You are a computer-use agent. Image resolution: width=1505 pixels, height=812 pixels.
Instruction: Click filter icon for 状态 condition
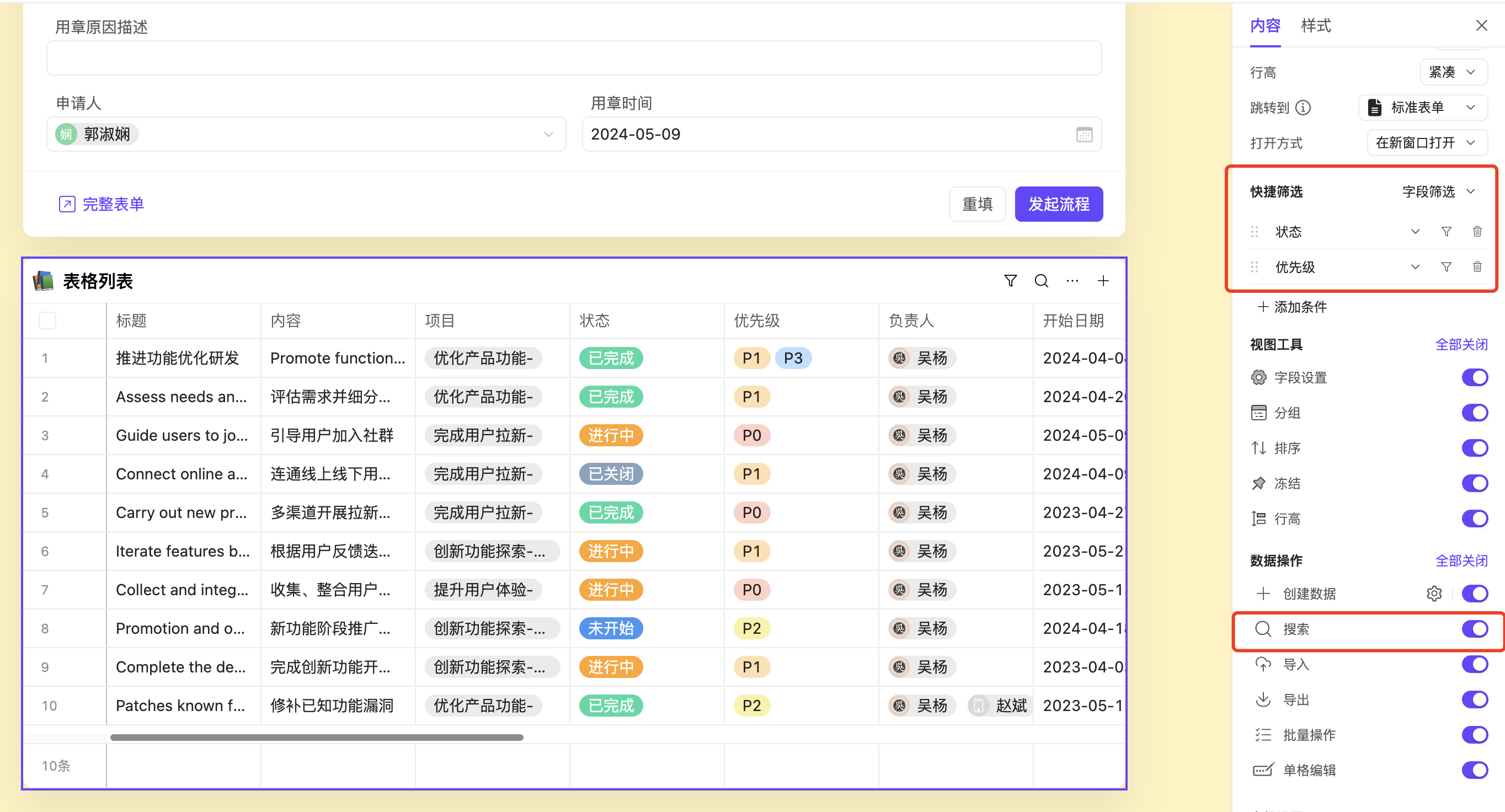(x=1446, y=231)
